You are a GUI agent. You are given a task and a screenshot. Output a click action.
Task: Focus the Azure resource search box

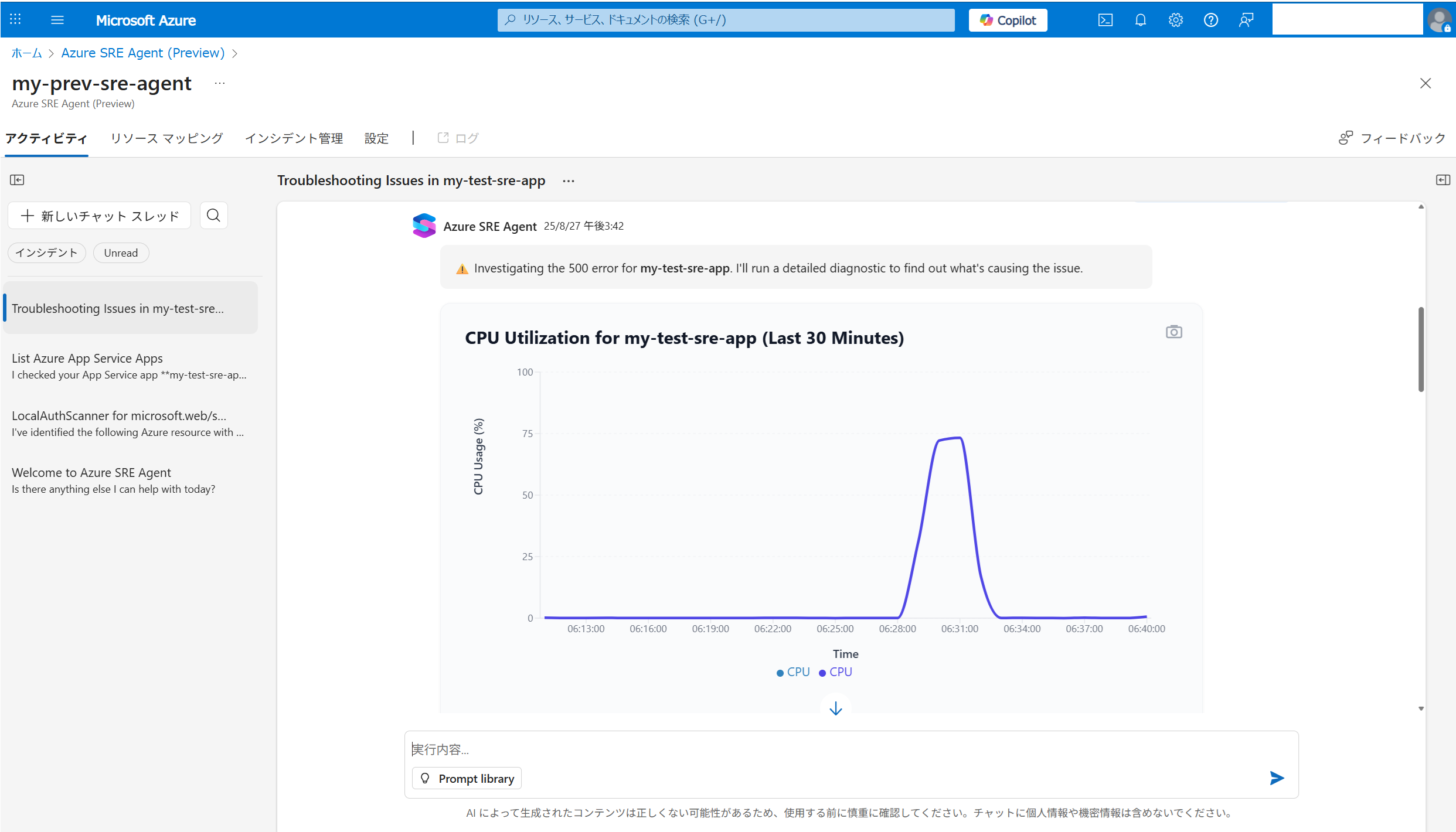click(726, 20)
